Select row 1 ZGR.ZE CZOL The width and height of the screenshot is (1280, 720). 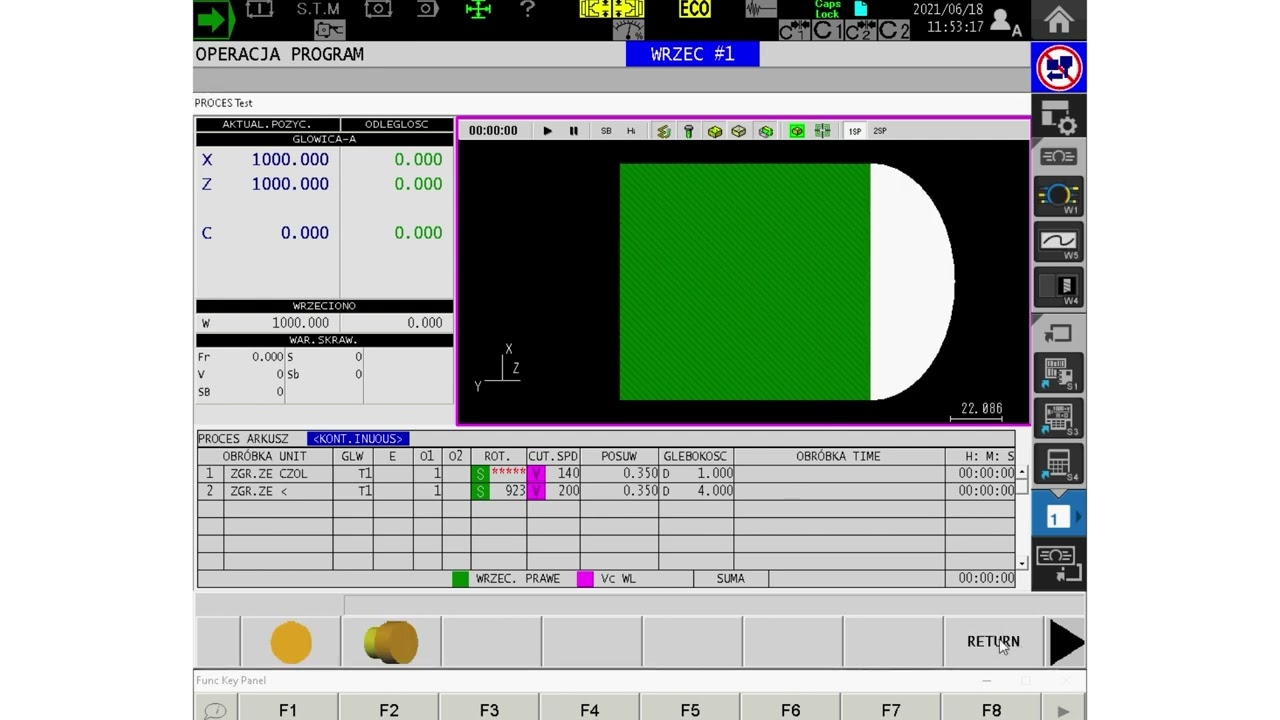point(606,474)
